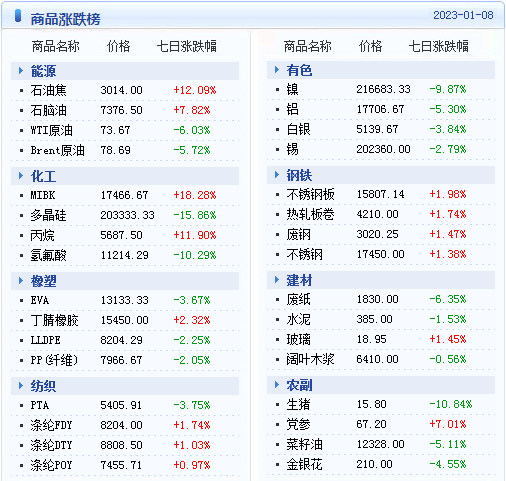Screen dimensions: 506x481
Task: Open the 不锈钢 commodity with price 17450.00
Action: [304, 254]
